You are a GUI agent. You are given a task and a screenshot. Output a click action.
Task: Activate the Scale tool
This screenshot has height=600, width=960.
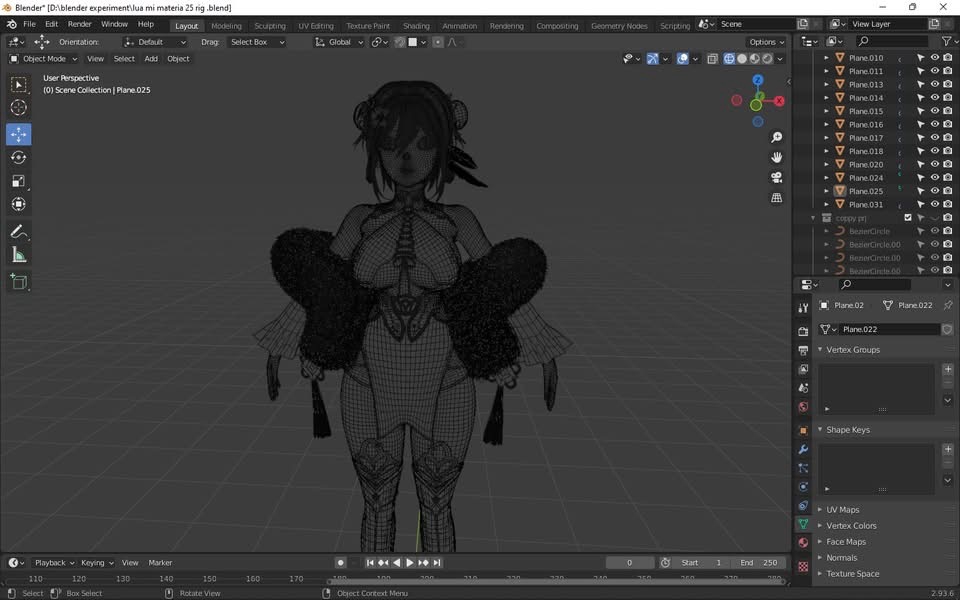(x=18, y=181)
